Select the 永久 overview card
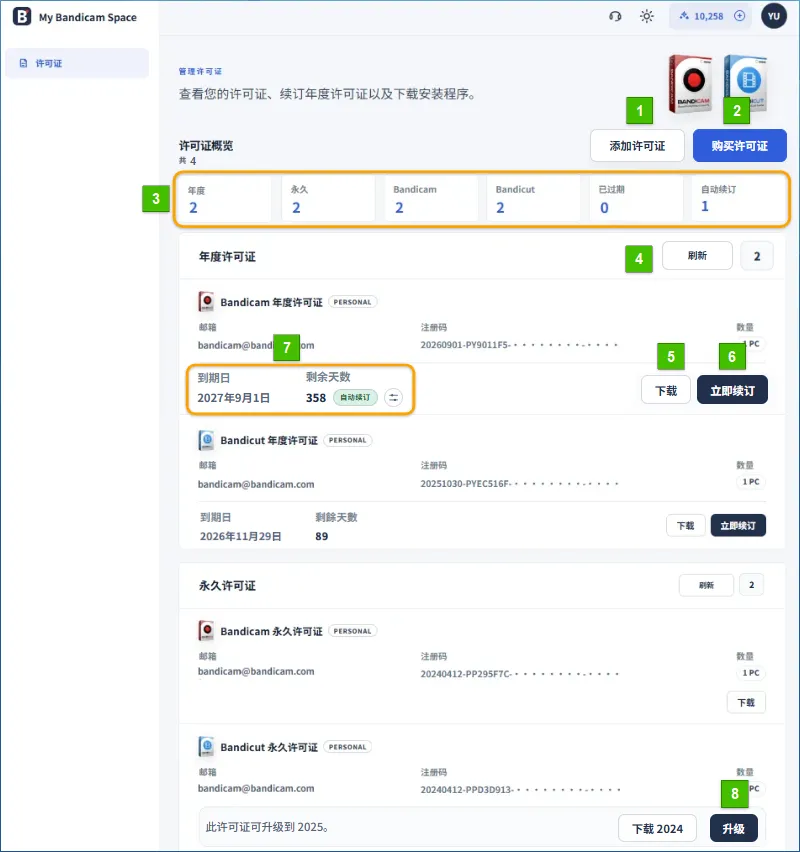Viewport: 800px width, 852px height. tap(328, 199)
